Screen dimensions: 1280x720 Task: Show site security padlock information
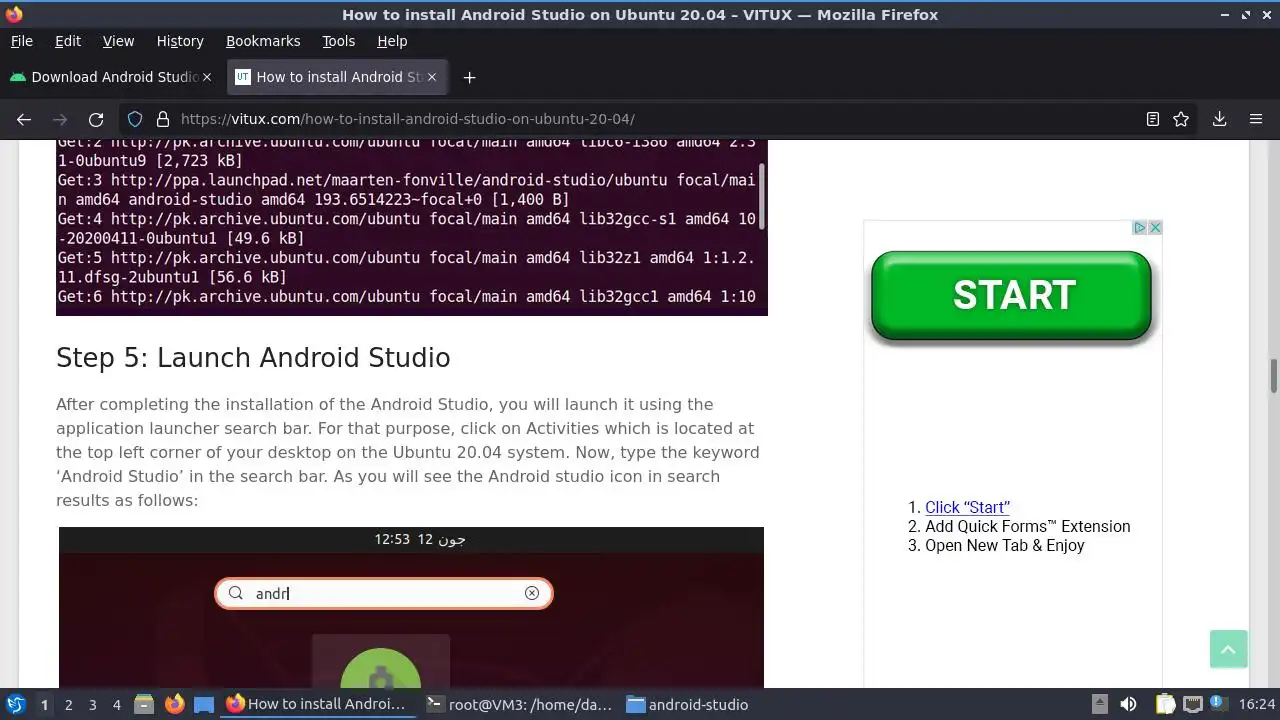point(163,119)
